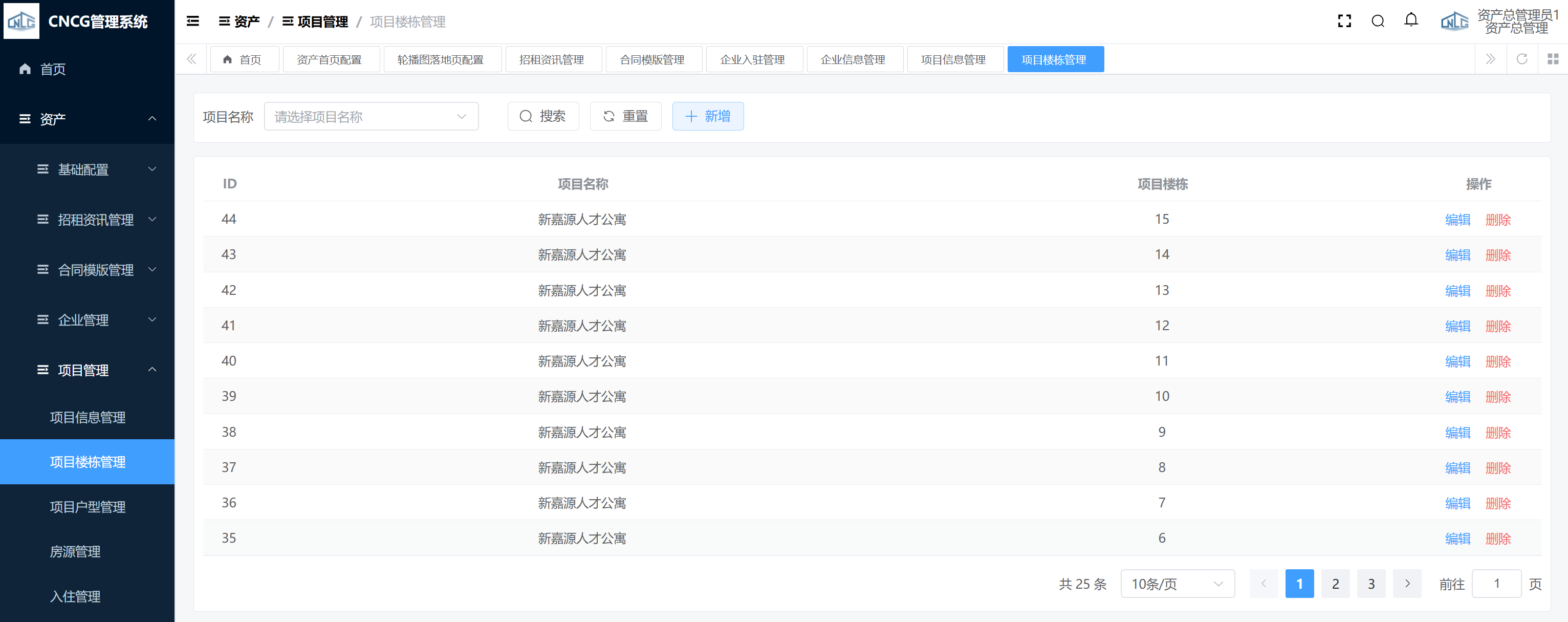Open the notifications bell

[1411, 20]
